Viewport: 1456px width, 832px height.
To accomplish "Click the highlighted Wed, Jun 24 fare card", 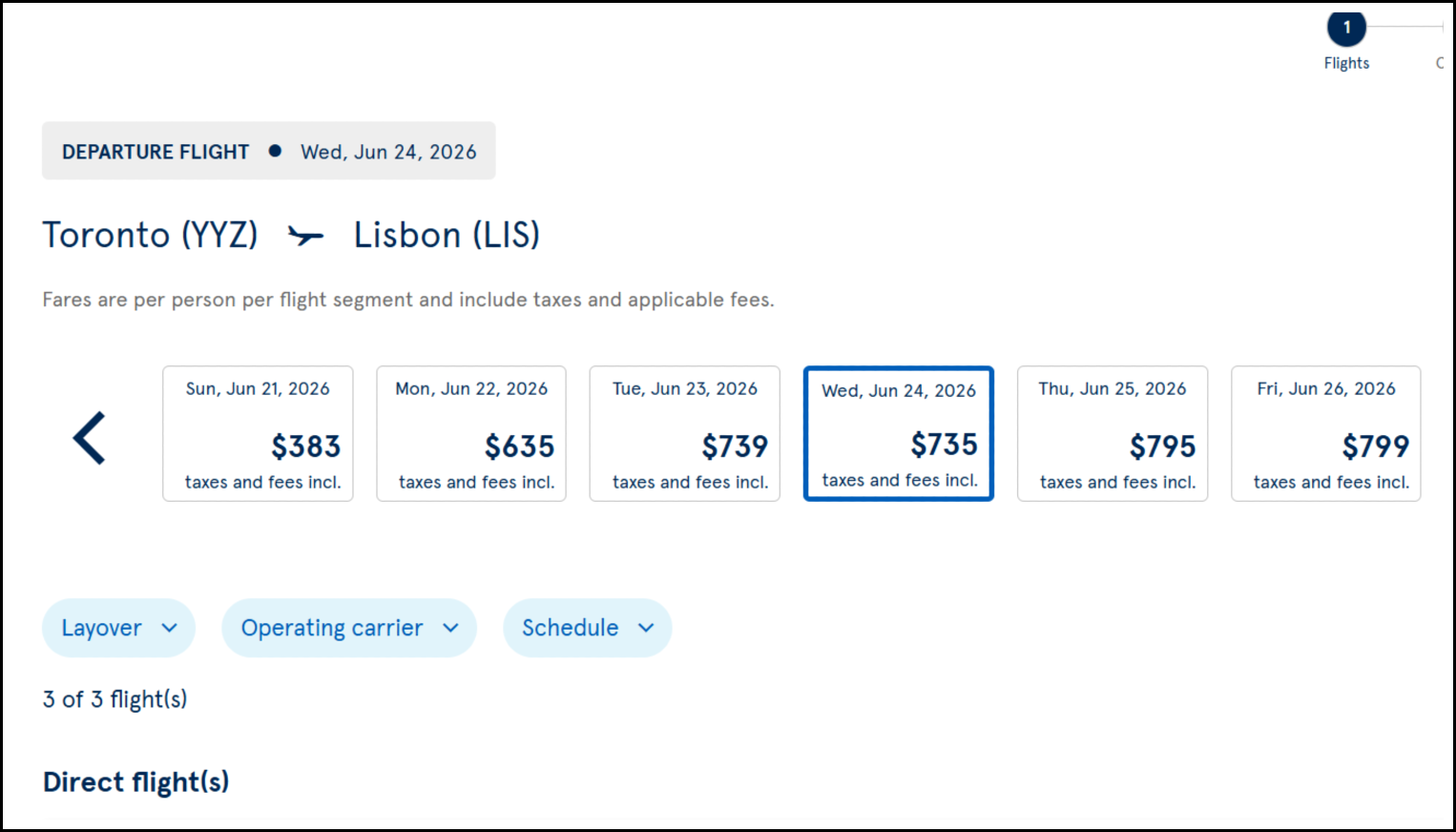I will [x=898, y=433].
